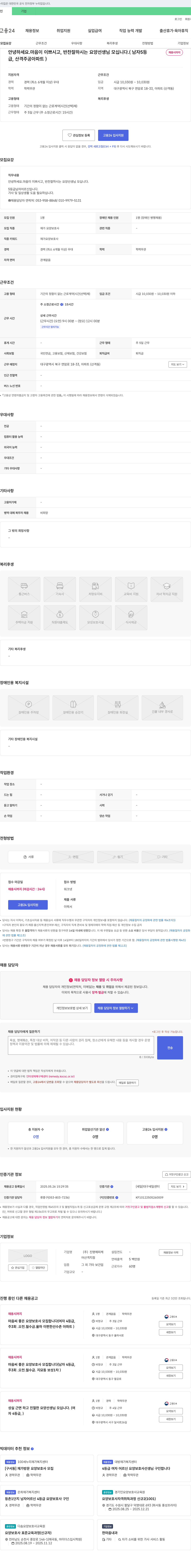Click the company LOGO placeholder thumbnail
The width and height of the screenshot is (191, 1568).
point(28,1256)
